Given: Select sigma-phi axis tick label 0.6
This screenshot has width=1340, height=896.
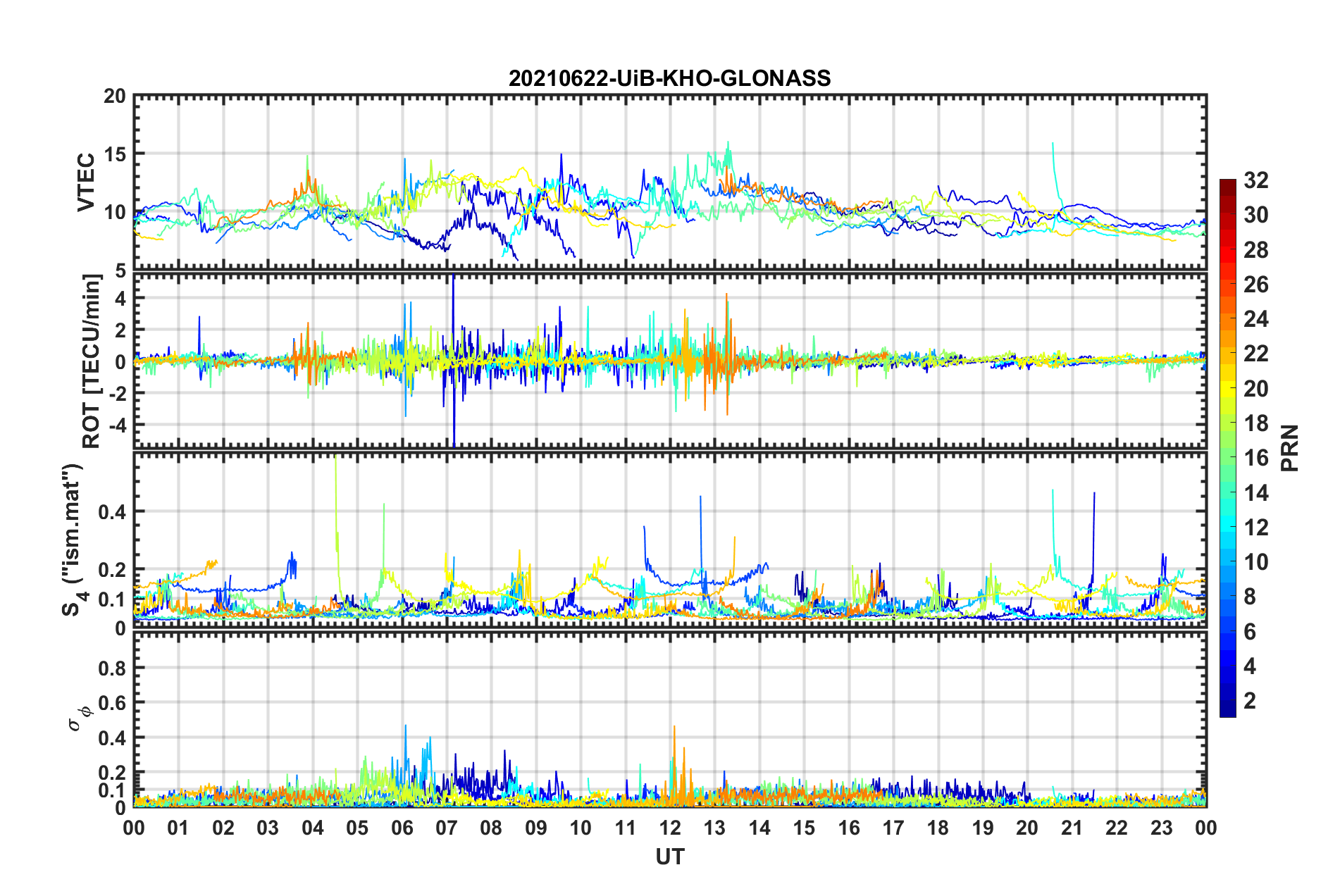Looking at the screenshot, I should pos(112,703).
